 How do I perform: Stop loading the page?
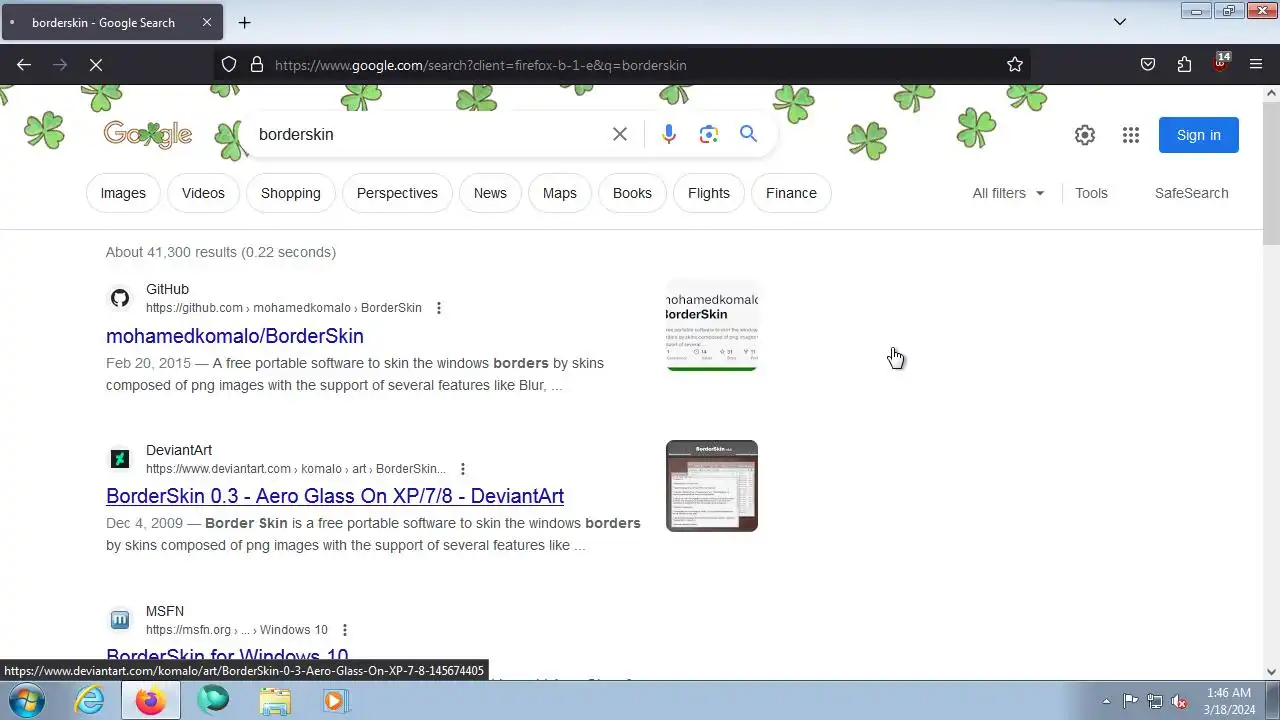pyautogui.click(x=96, y=65)
